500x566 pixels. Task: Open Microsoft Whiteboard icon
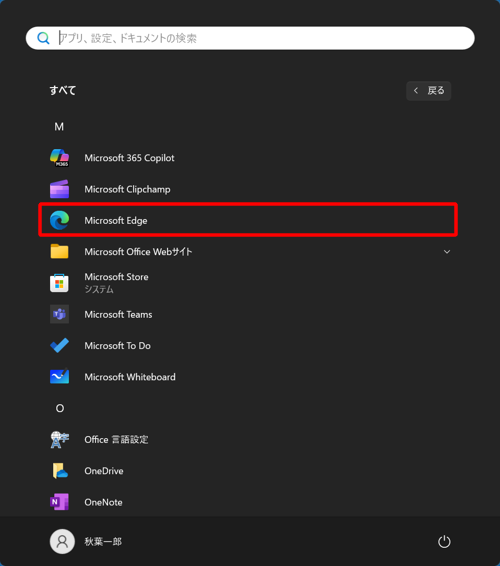pyautogui.click(x=60, y=376)
